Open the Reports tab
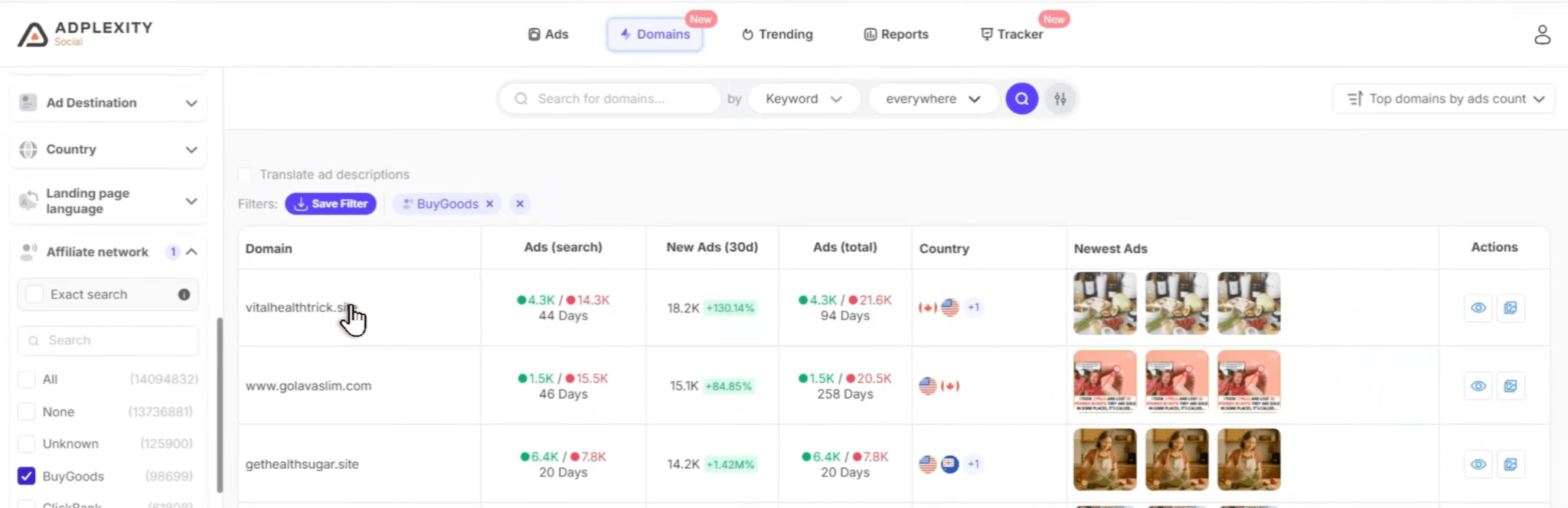Viewport: 1568px width, 508px height. pos(896,34)
